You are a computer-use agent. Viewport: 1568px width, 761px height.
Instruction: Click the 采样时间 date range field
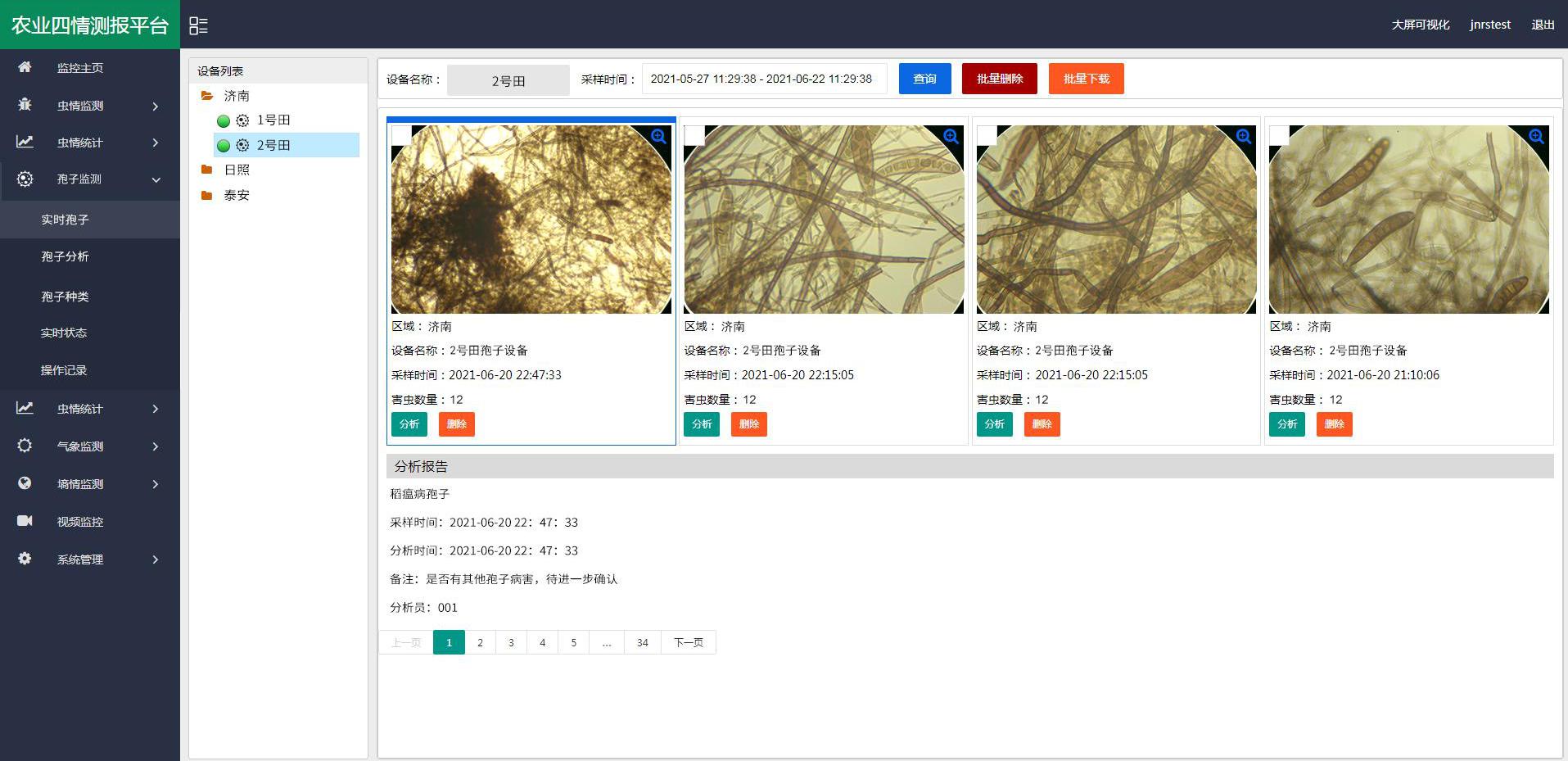coord(765,79)
